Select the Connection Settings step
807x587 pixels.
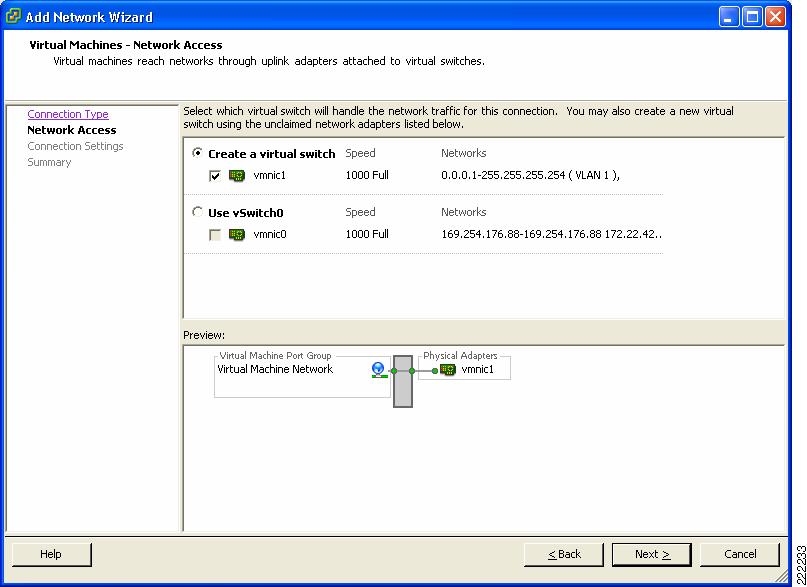[x=75, y=146]
